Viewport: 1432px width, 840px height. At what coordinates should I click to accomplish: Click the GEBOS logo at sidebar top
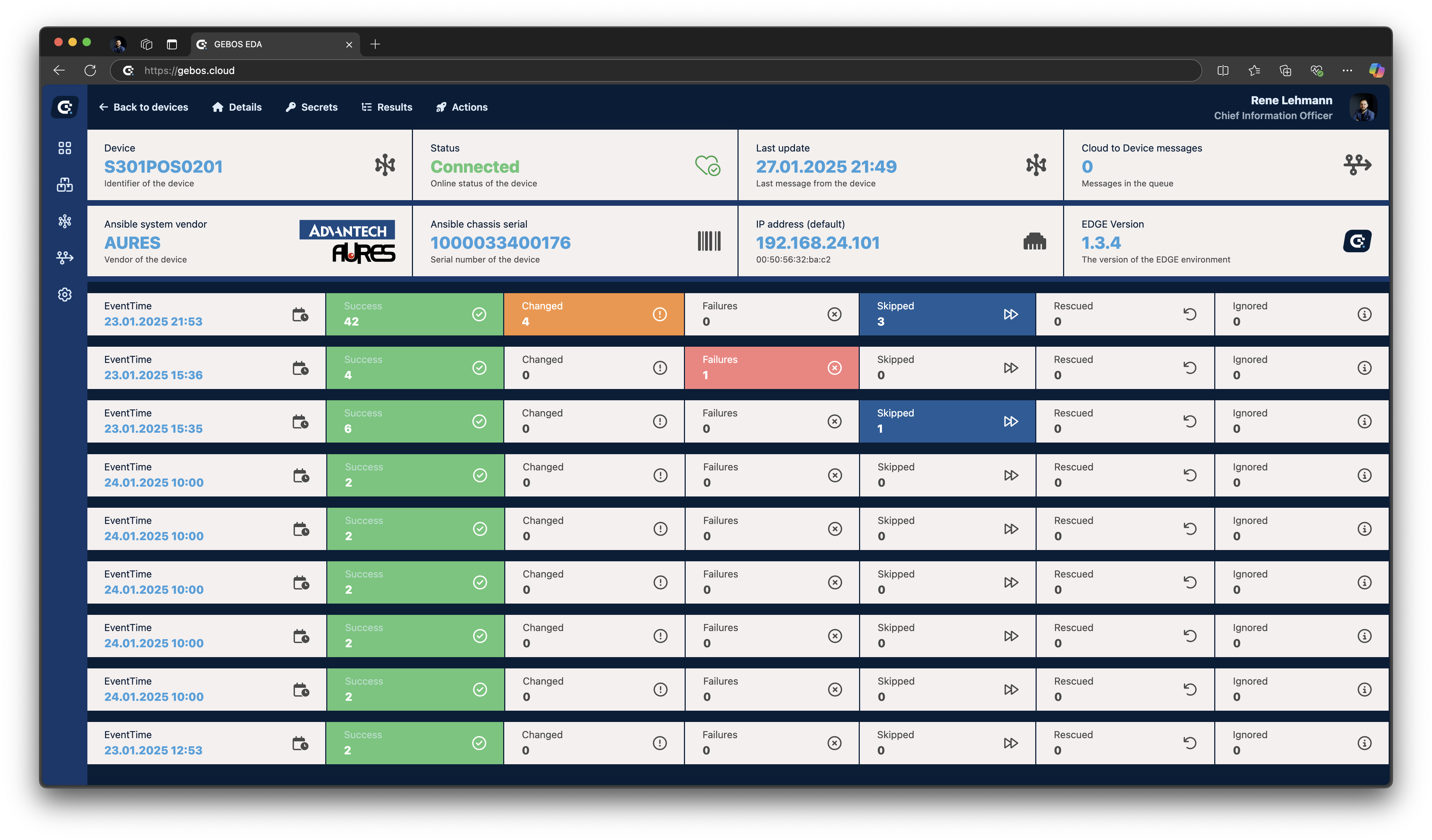click(65, 107)
